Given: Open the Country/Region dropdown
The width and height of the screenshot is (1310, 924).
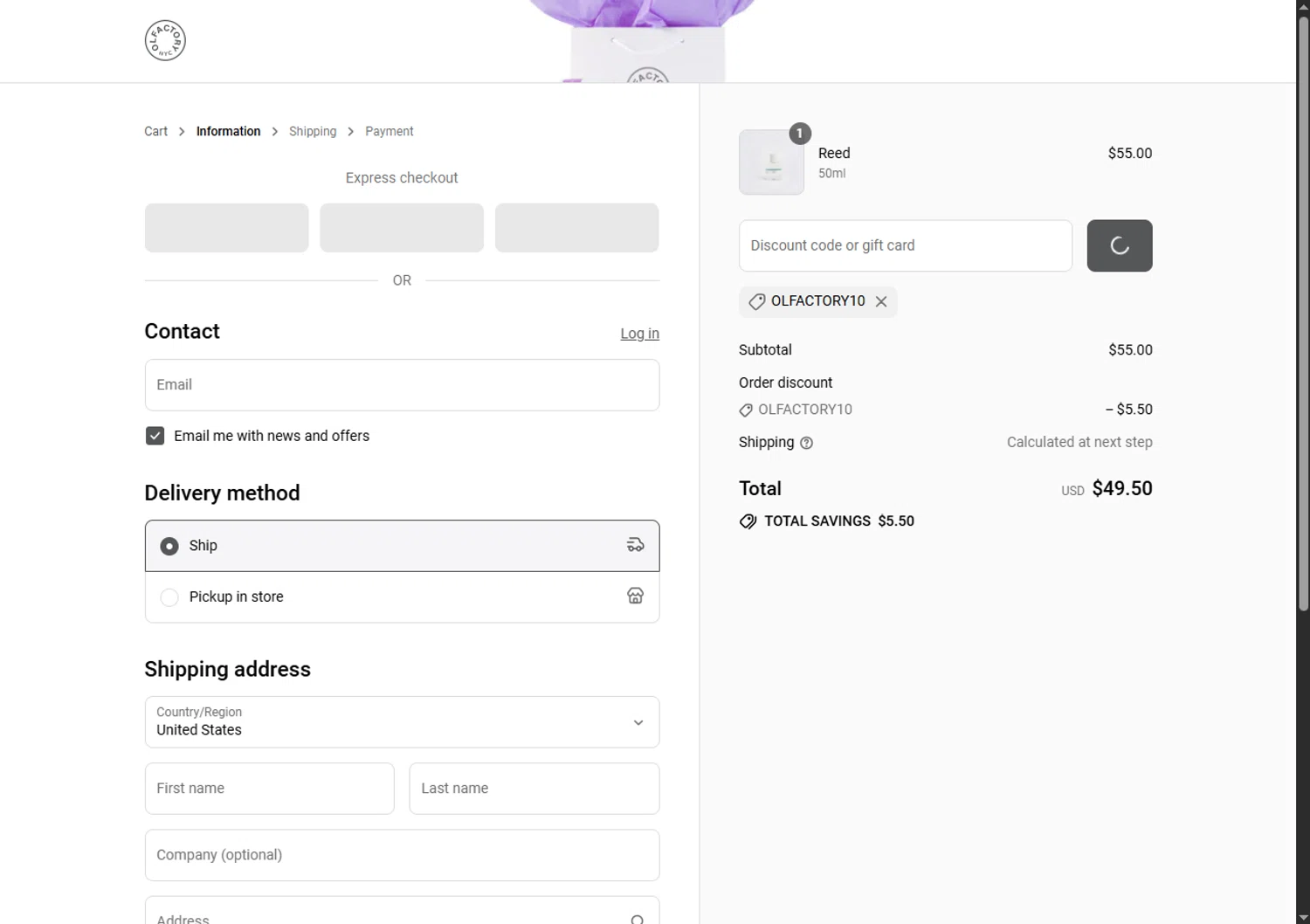Looking at the screenshot, I should pyautogui.click(x=402, y=722).
